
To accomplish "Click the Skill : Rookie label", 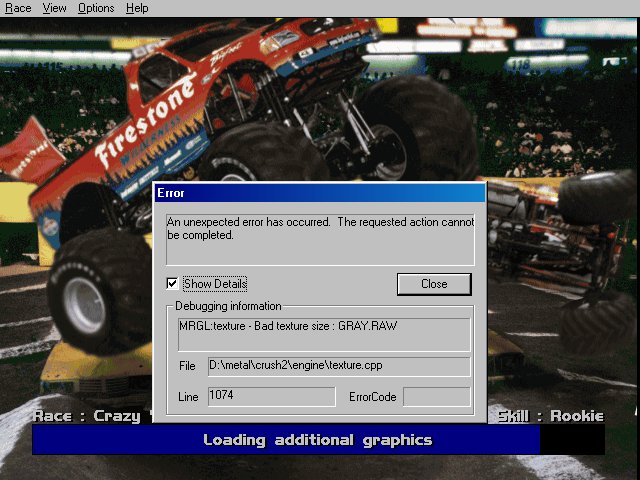I will pos(549,416).
